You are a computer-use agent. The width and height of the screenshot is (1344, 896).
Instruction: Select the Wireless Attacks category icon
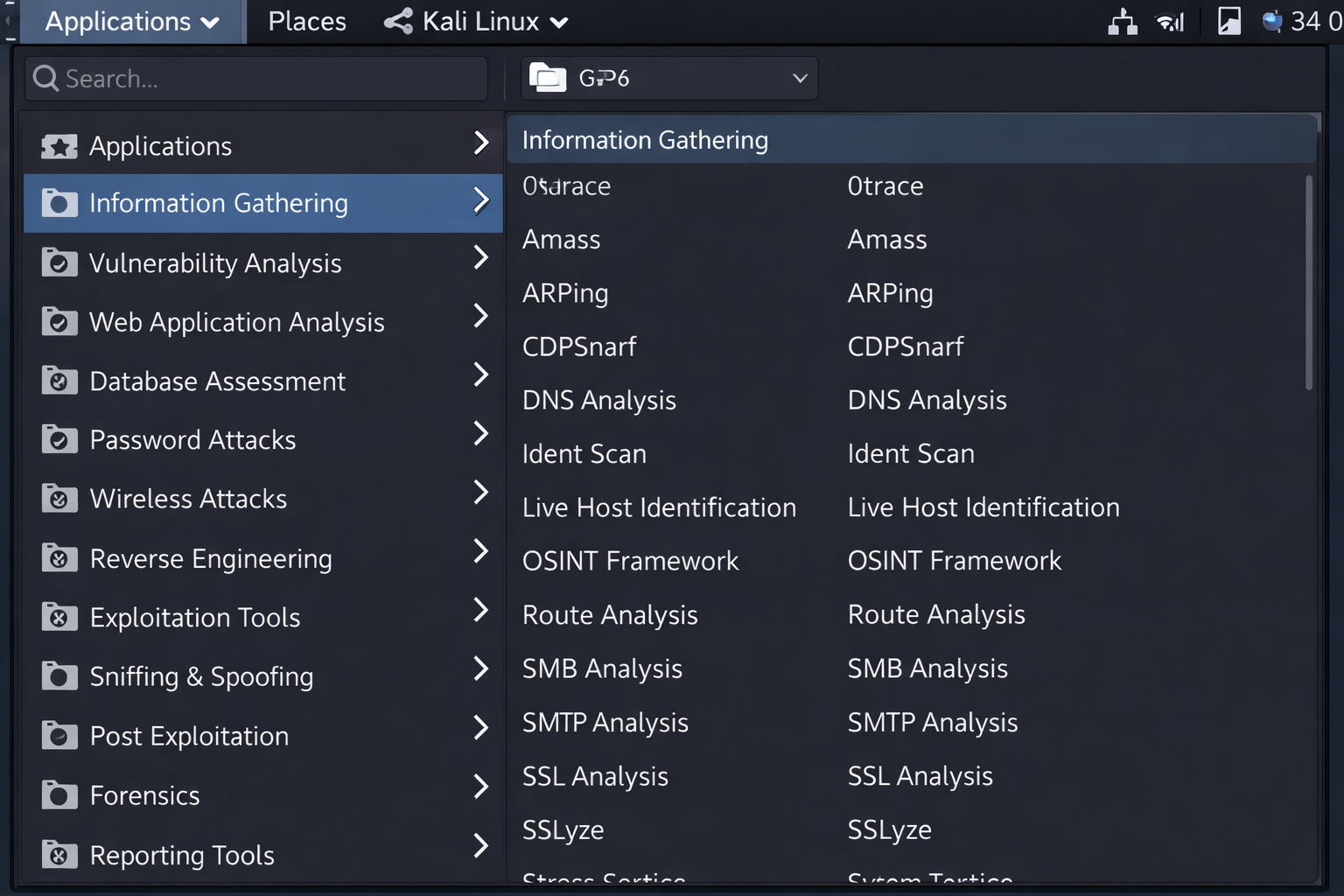click(59, 499)
